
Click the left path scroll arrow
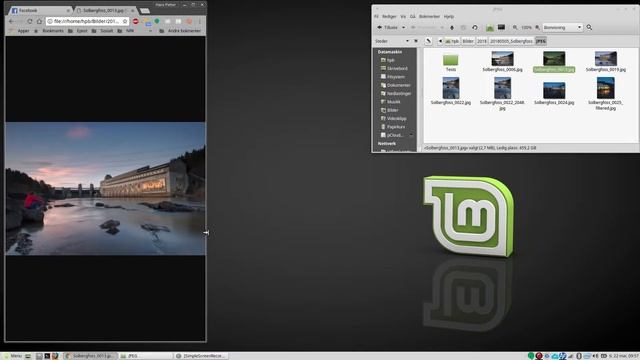pos(440,41)
